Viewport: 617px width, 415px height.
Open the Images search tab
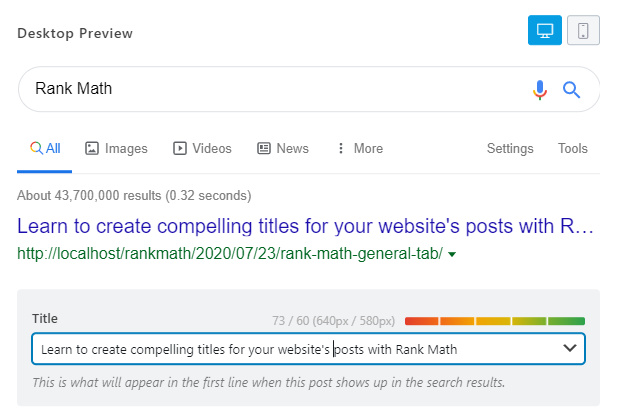(116, 148)
